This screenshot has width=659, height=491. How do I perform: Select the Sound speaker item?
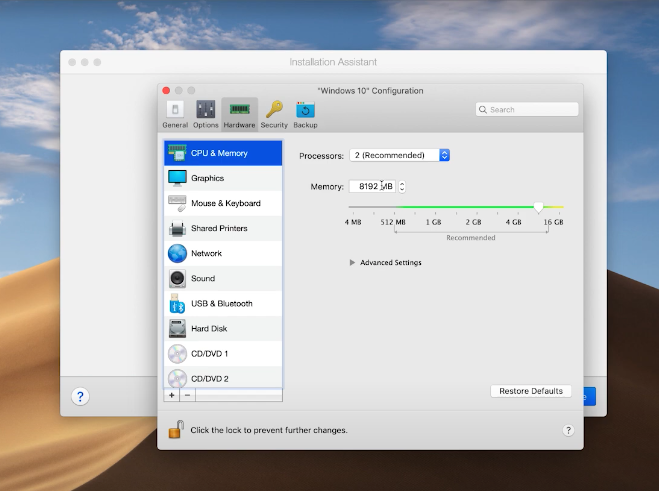[223, 278]
